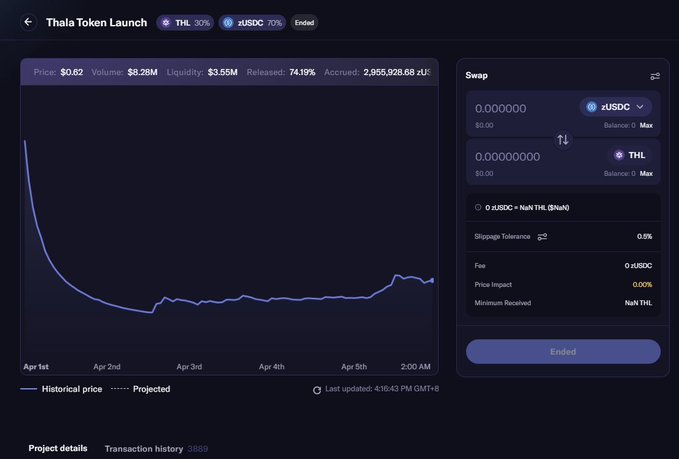The width and height of the screenshot is (679, 459).
Task: Open the zUSDC token dropdown
Action: coord(615,107)
